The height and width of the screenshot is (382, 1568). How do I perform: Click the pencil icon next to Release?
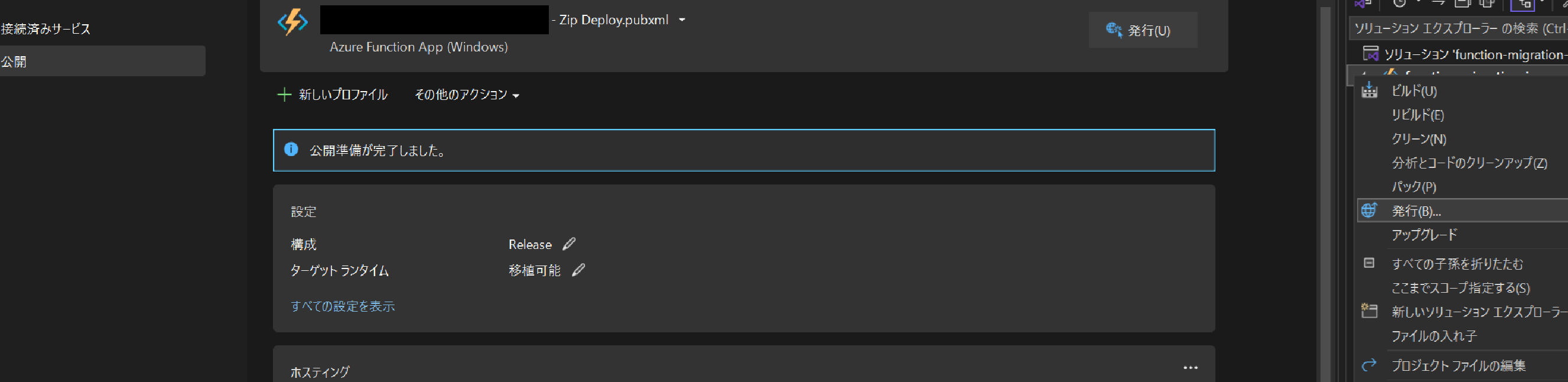[x=568, y=244]
